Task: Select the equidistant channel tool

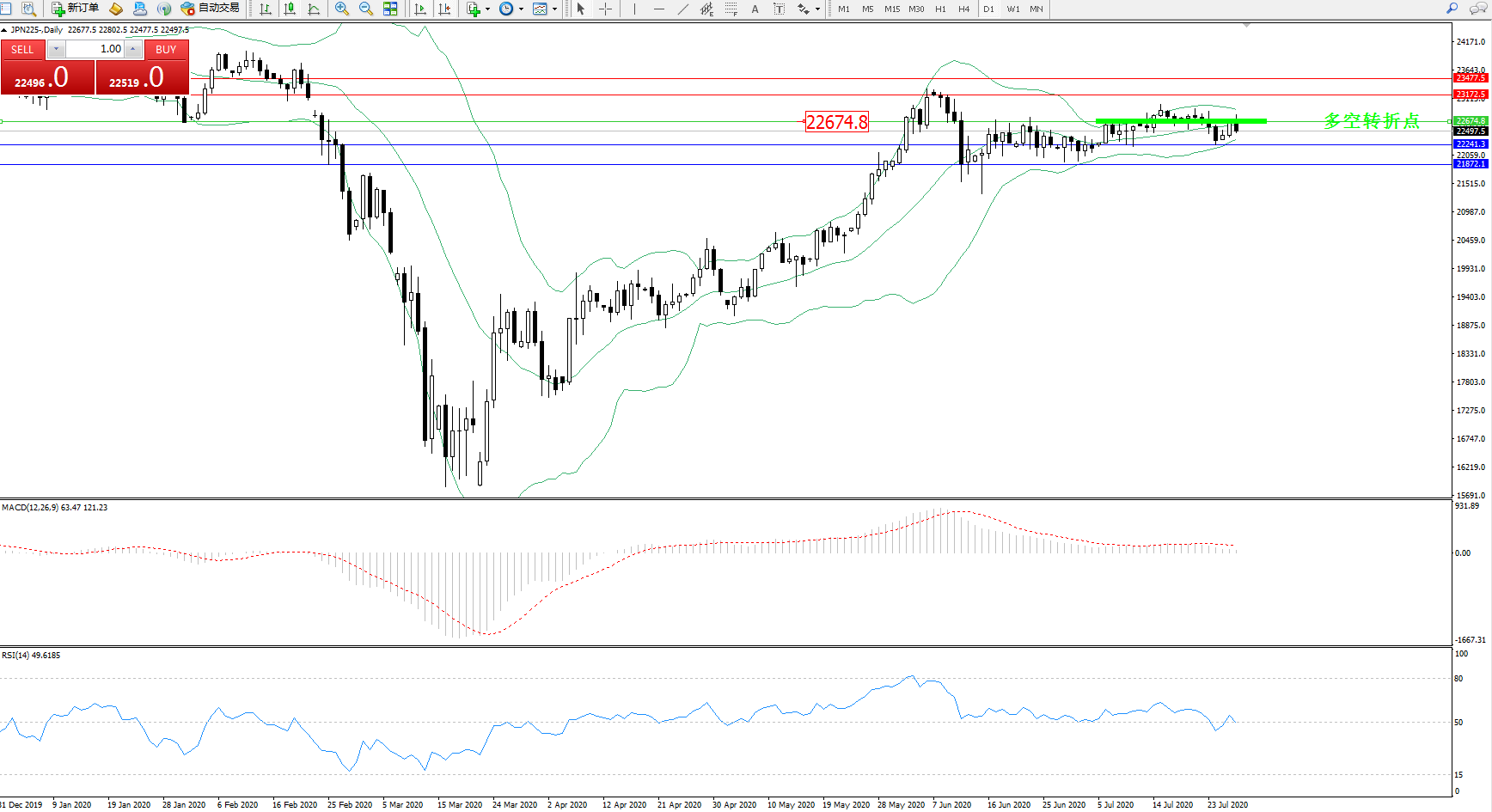Action: click(706, 9)
